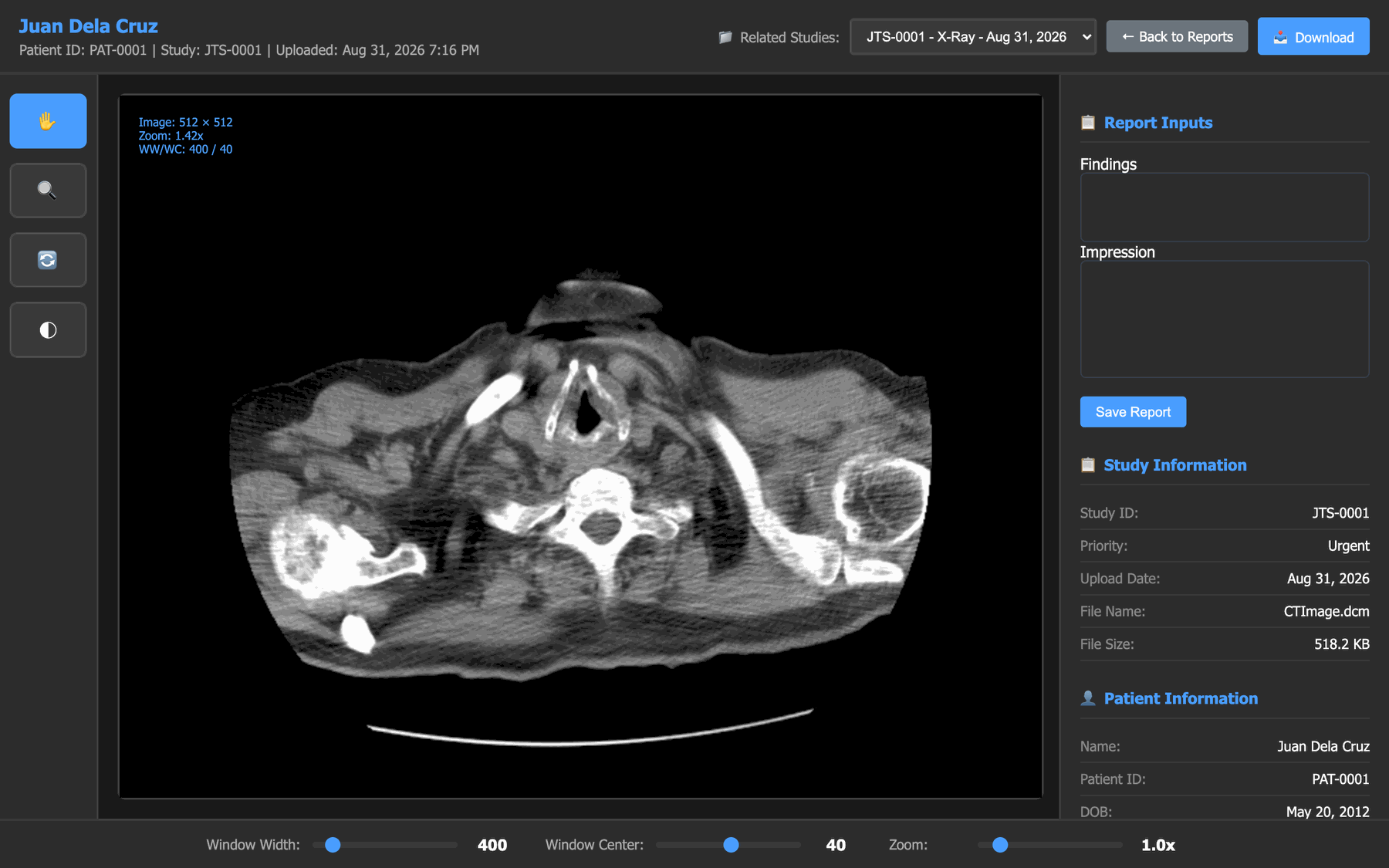The image size is (1389, 868).
Task: Click the reset view refresh tool
Action: 48,260
